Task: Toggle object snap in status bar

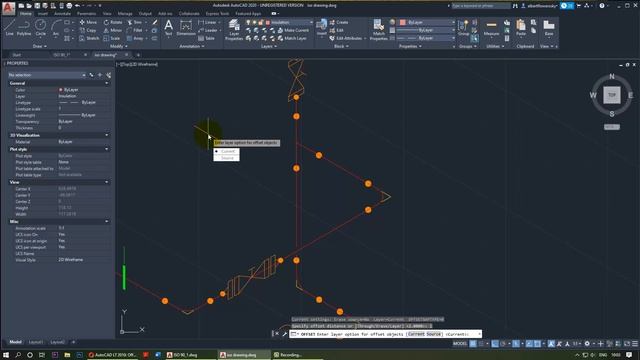Action: tap(538, 344)
